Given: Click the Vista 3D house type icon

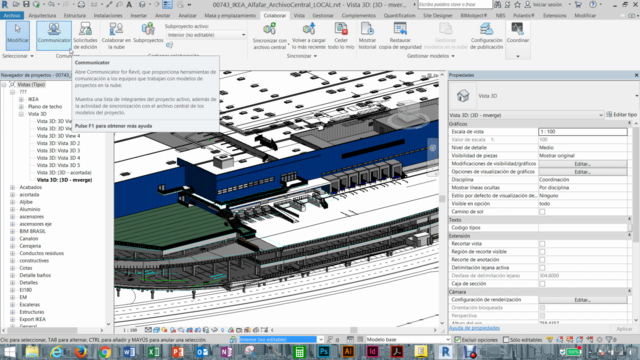Looking at the screenshot, I should tap(463, 96).
